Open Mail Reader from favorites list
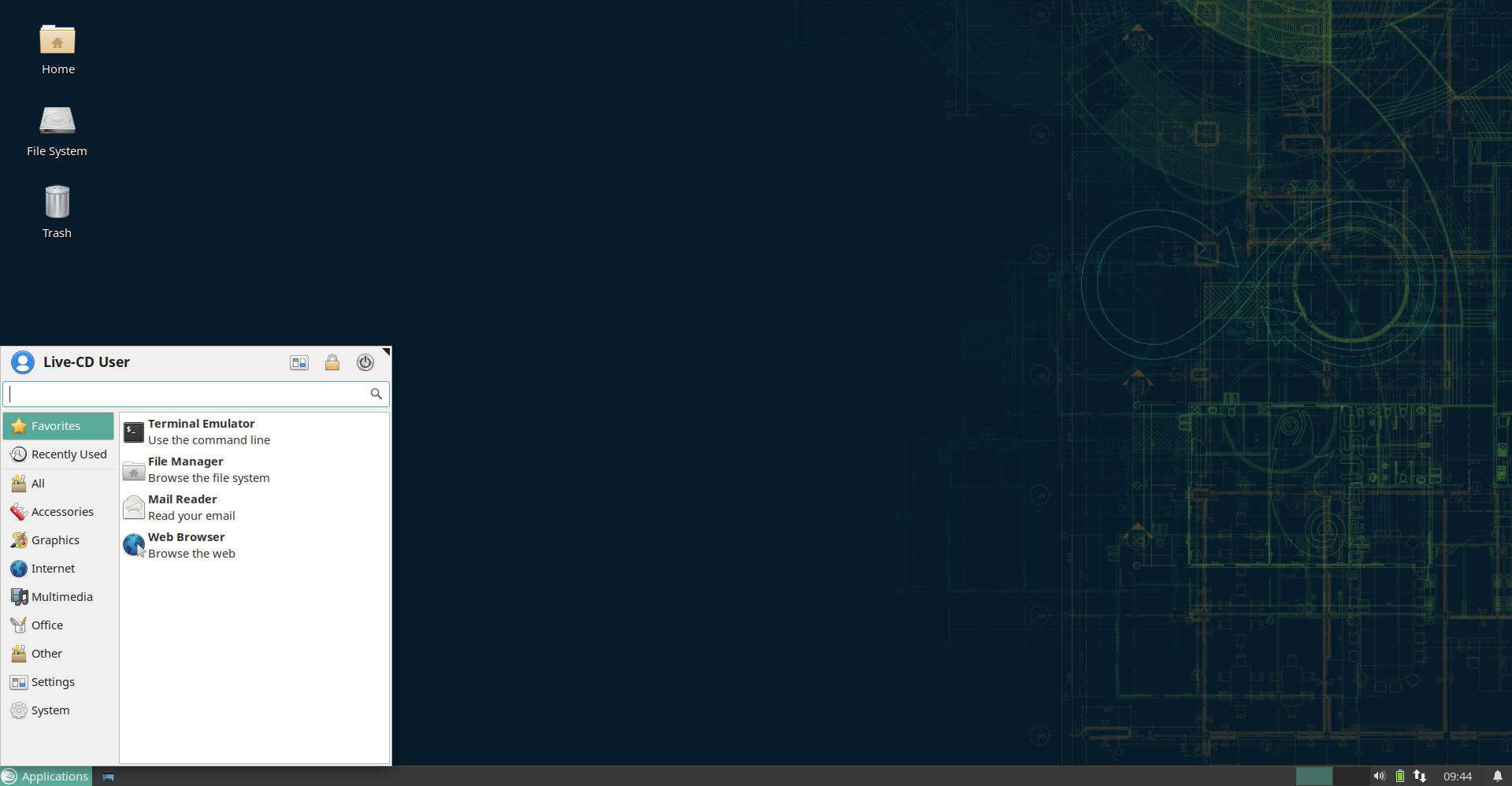 point(191,507)
